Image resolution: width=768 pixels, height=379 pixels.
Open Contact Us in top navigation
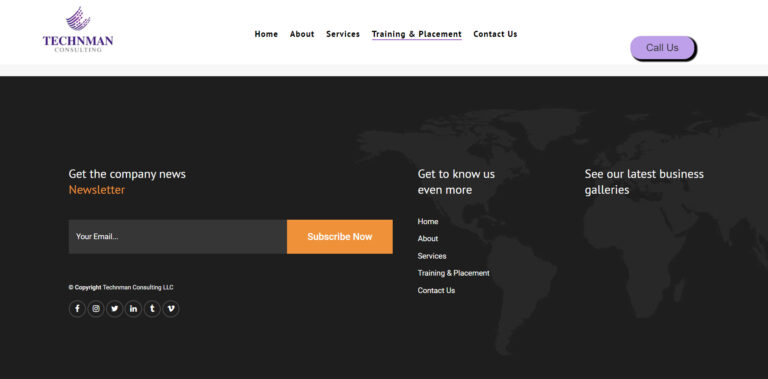point(495,34)
